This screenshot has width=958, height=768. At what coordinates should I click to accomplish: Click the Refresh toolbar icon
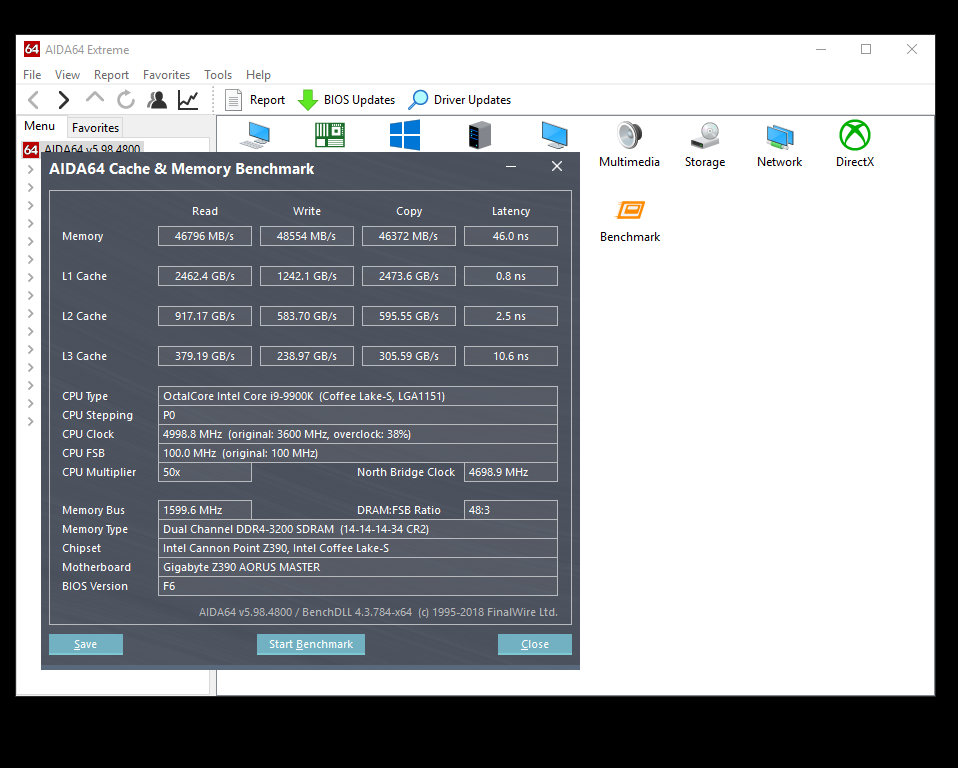(126, 100)
